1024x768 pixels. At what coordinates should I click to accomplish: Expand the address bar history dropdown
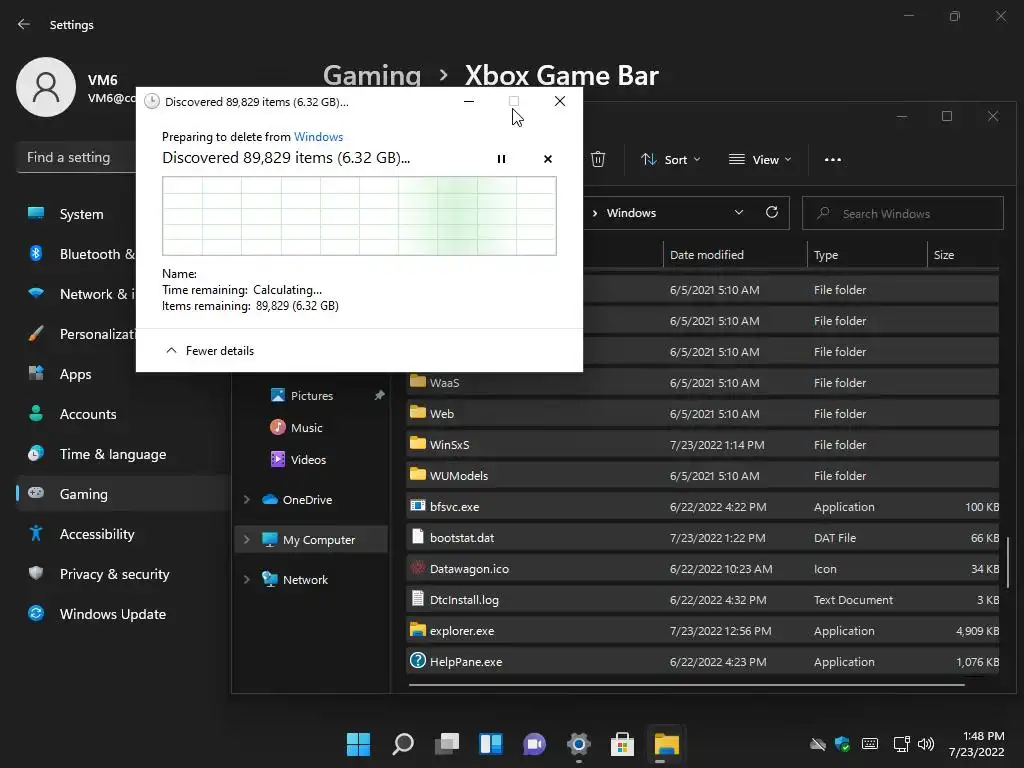tap(739, 212)
